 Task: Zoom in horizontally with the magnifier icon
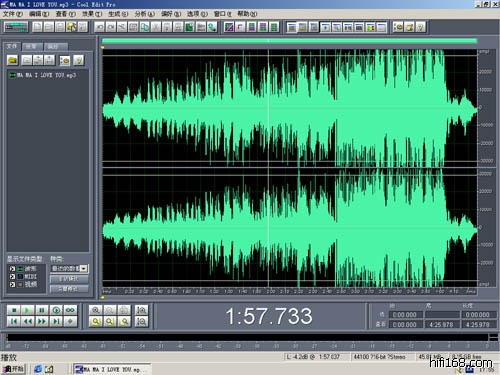click(96, 310)
